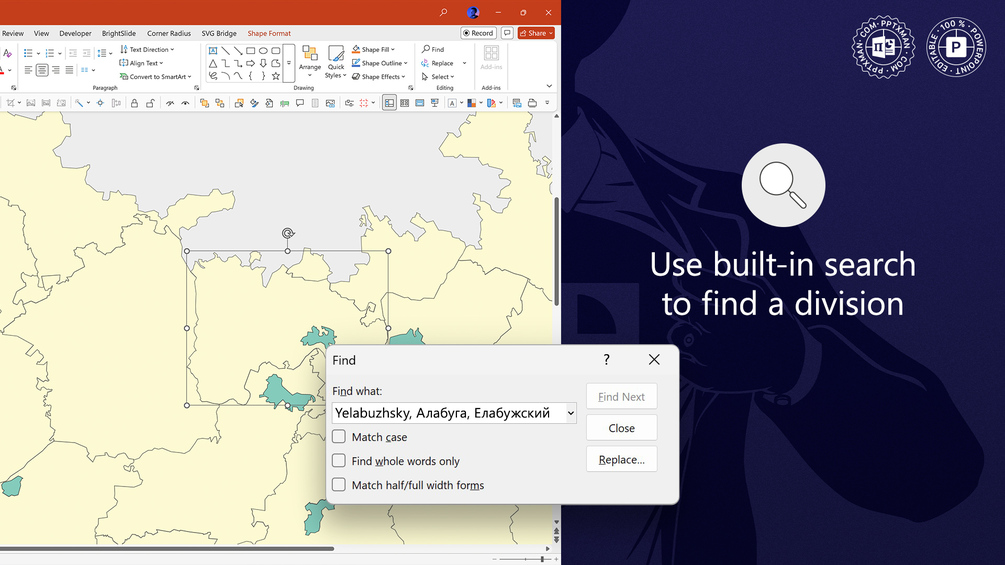Collapse the ribbon with chevron
The width and height of the screenshot is (1005, 565).
[x=549, y=86]
